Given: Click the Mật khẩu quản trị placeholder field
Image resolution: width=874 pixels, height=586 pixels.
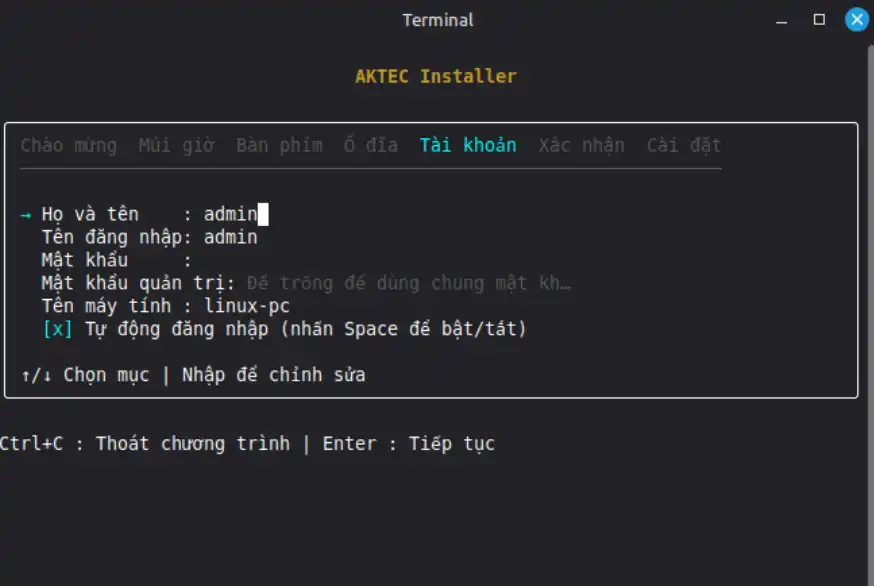Looking at the screenshot, I should [409, 283].
